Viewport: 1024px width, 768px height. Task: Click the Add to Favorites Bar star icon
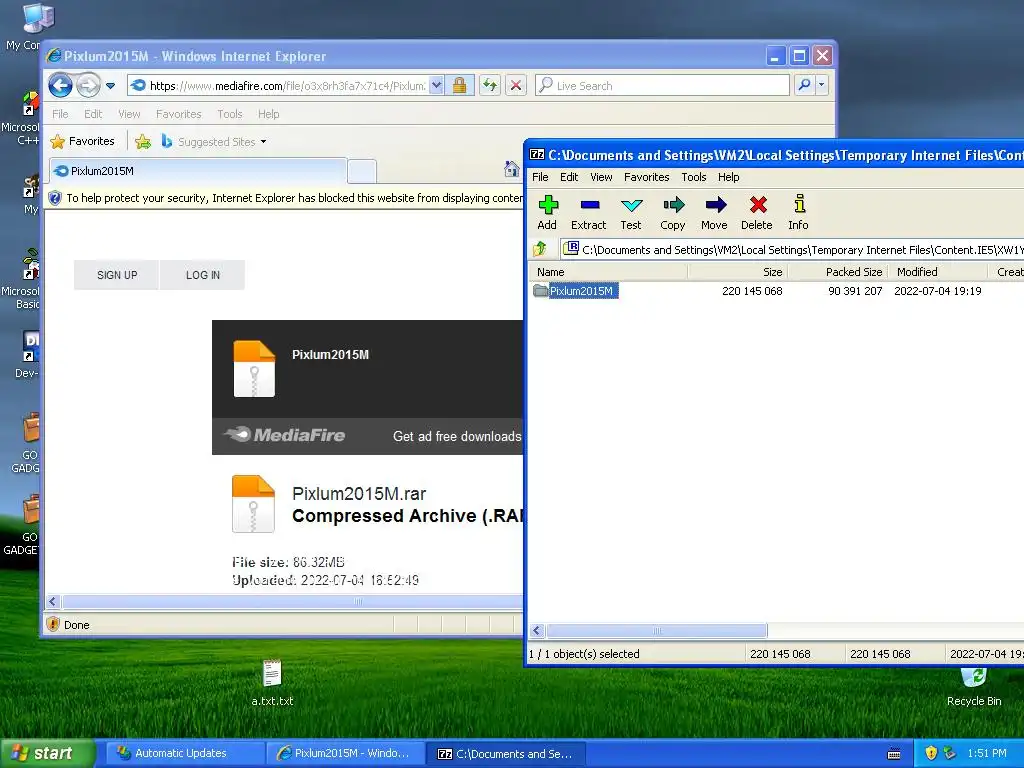[142, 141]
